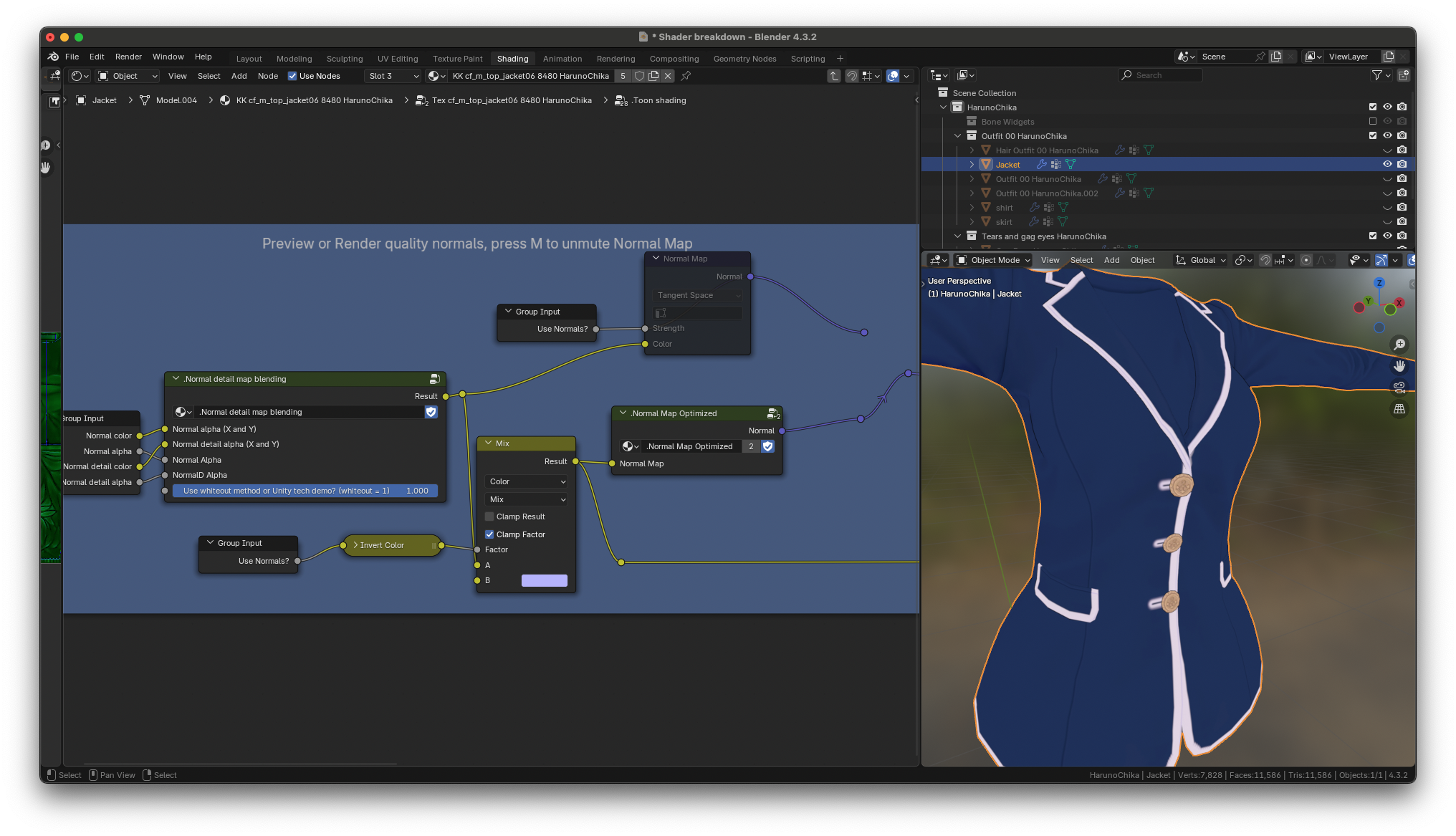Screen dimensions: 1456x836
Task: Toggle fake user shield on the material
Action: click(639, 76)
